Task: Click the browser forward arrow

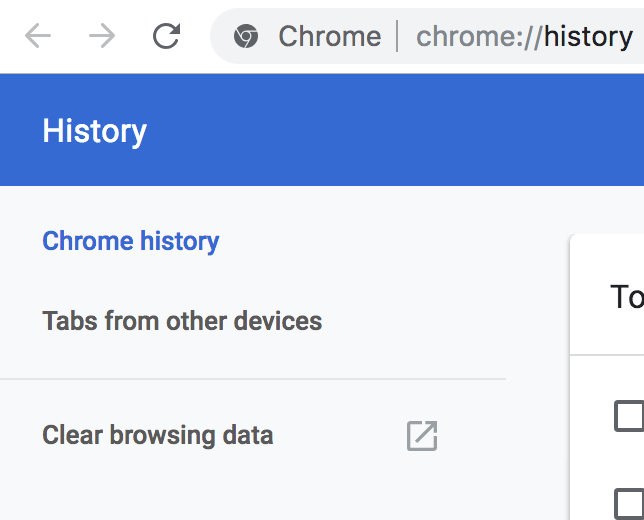Action: point(102,36)
